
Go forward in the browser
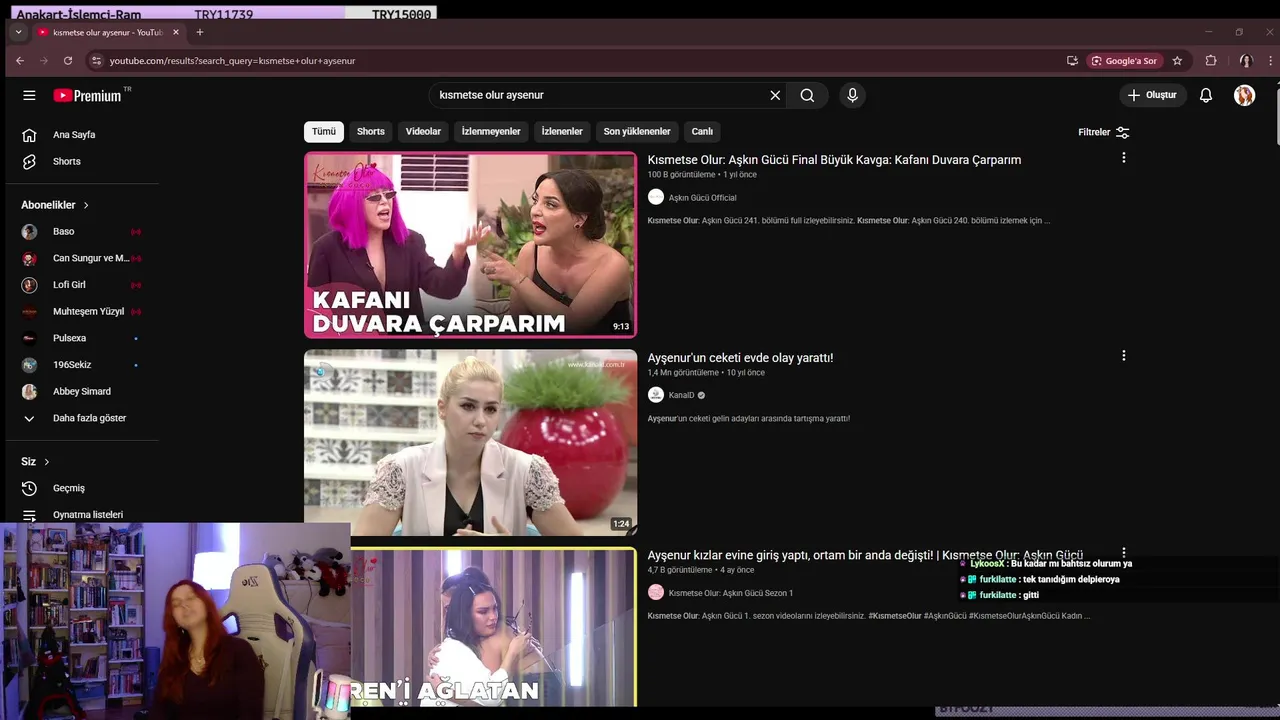(44, 61)
